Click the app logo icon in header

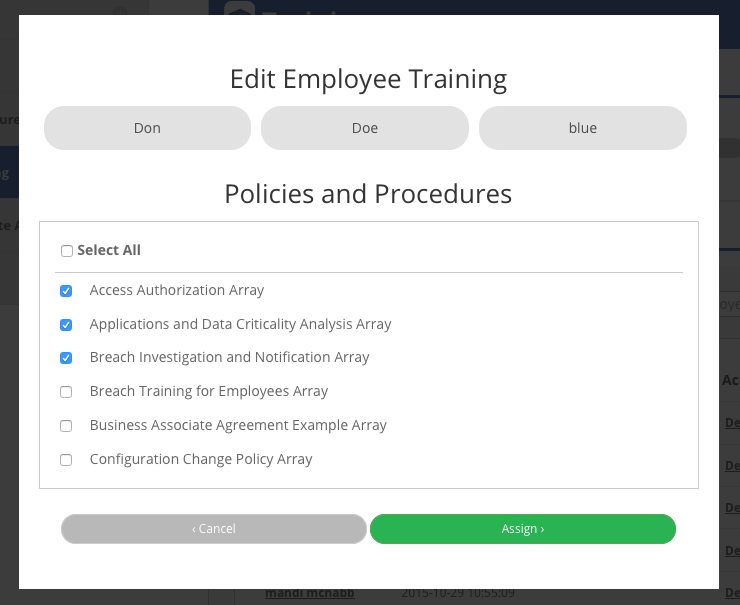click(x=239, y=9)
